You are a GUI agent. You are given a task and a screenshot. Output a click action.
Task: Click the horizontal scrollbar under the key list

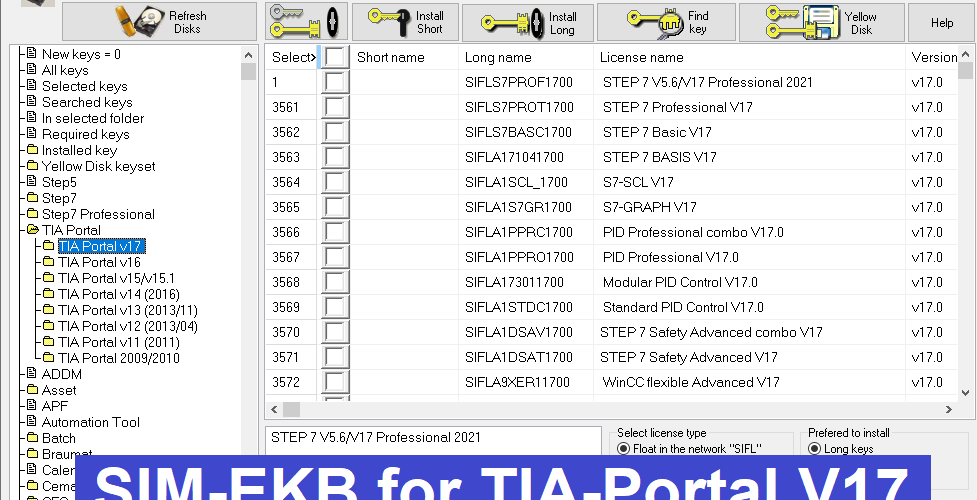coord(620,409)
